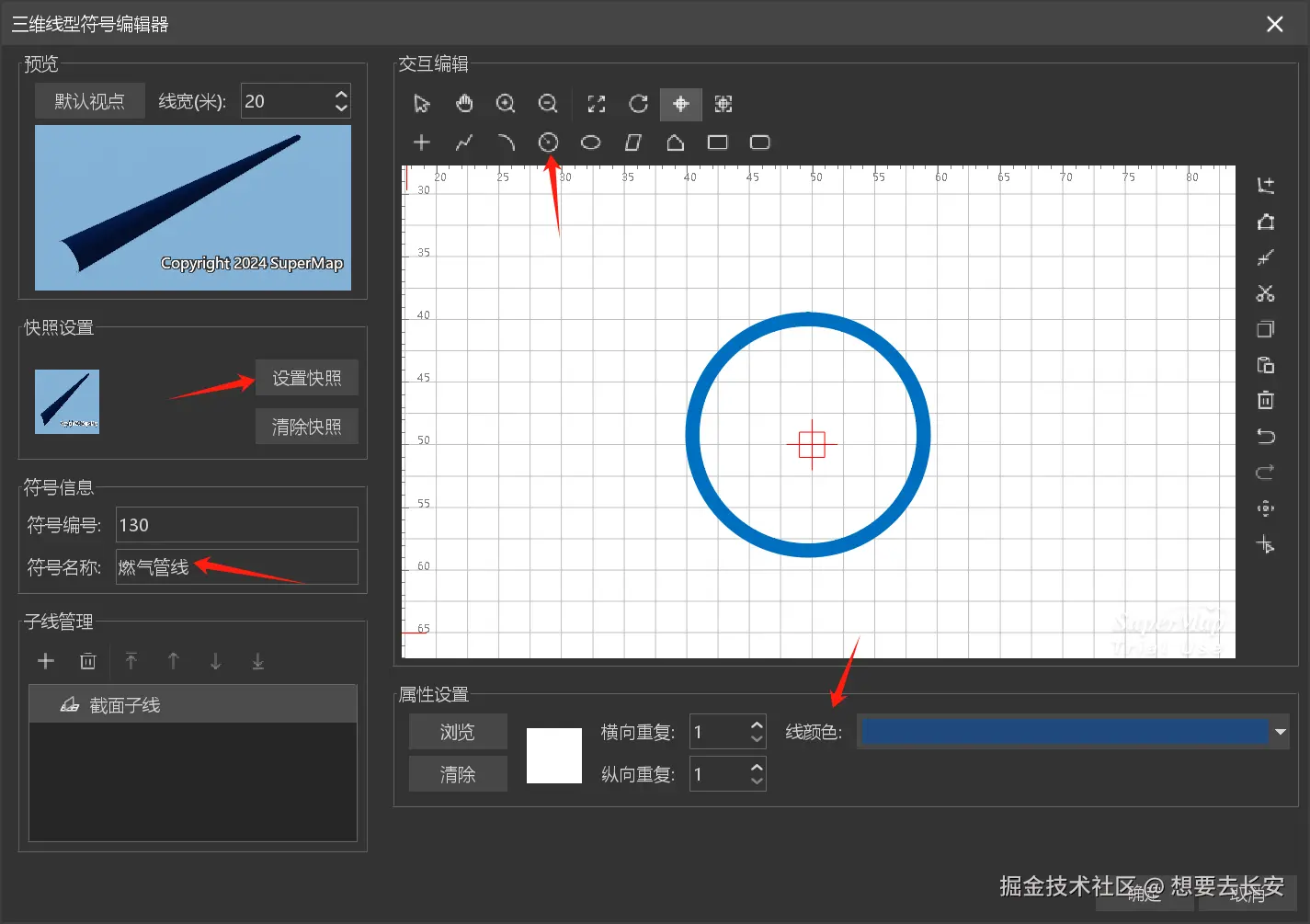Select the parallelogram drawing tool
The width and height of the screenshot is (1310, 924).
632,143
